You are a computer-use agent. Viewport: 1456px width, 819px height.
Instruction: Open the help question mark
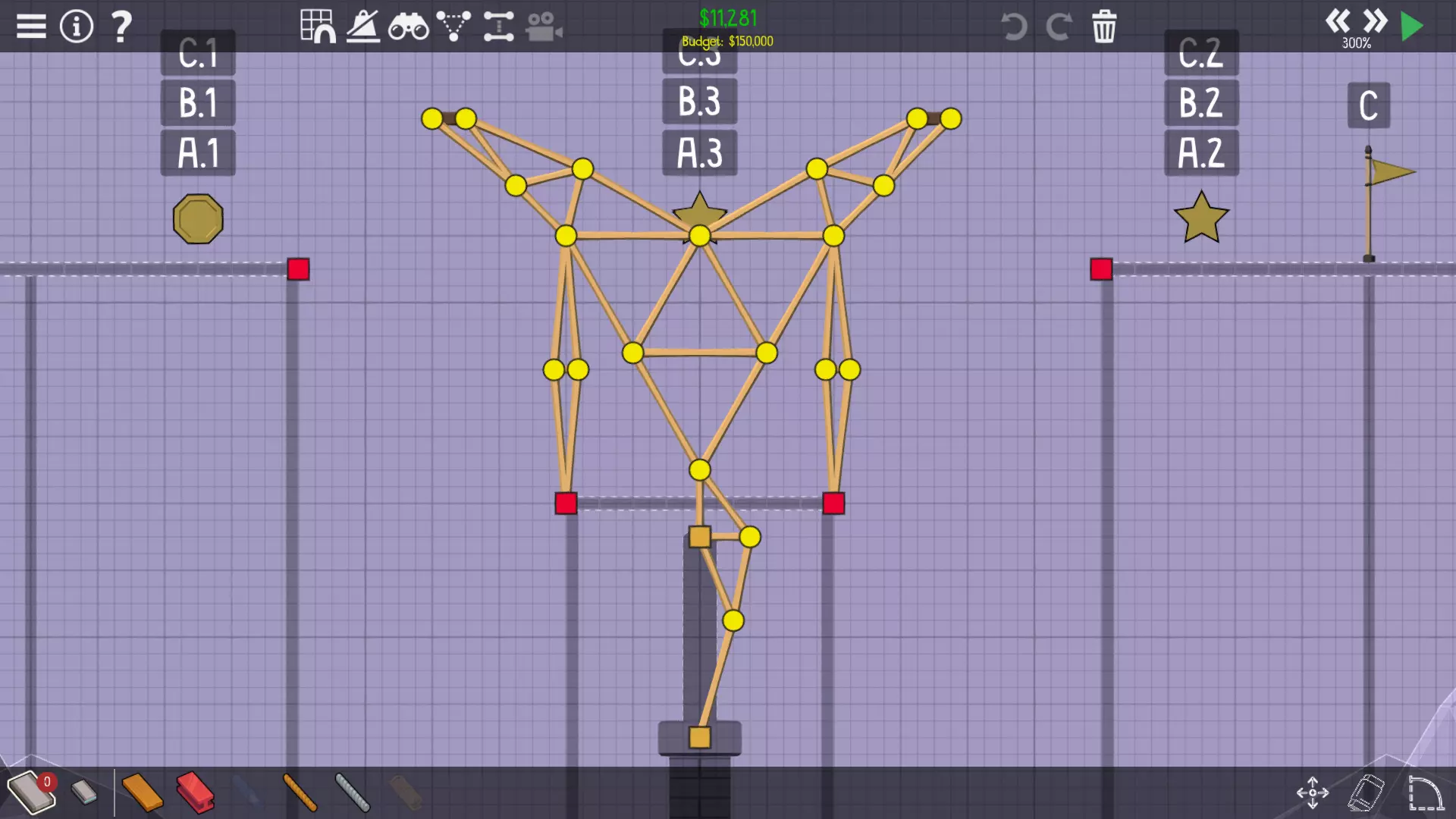coord(121,27)
